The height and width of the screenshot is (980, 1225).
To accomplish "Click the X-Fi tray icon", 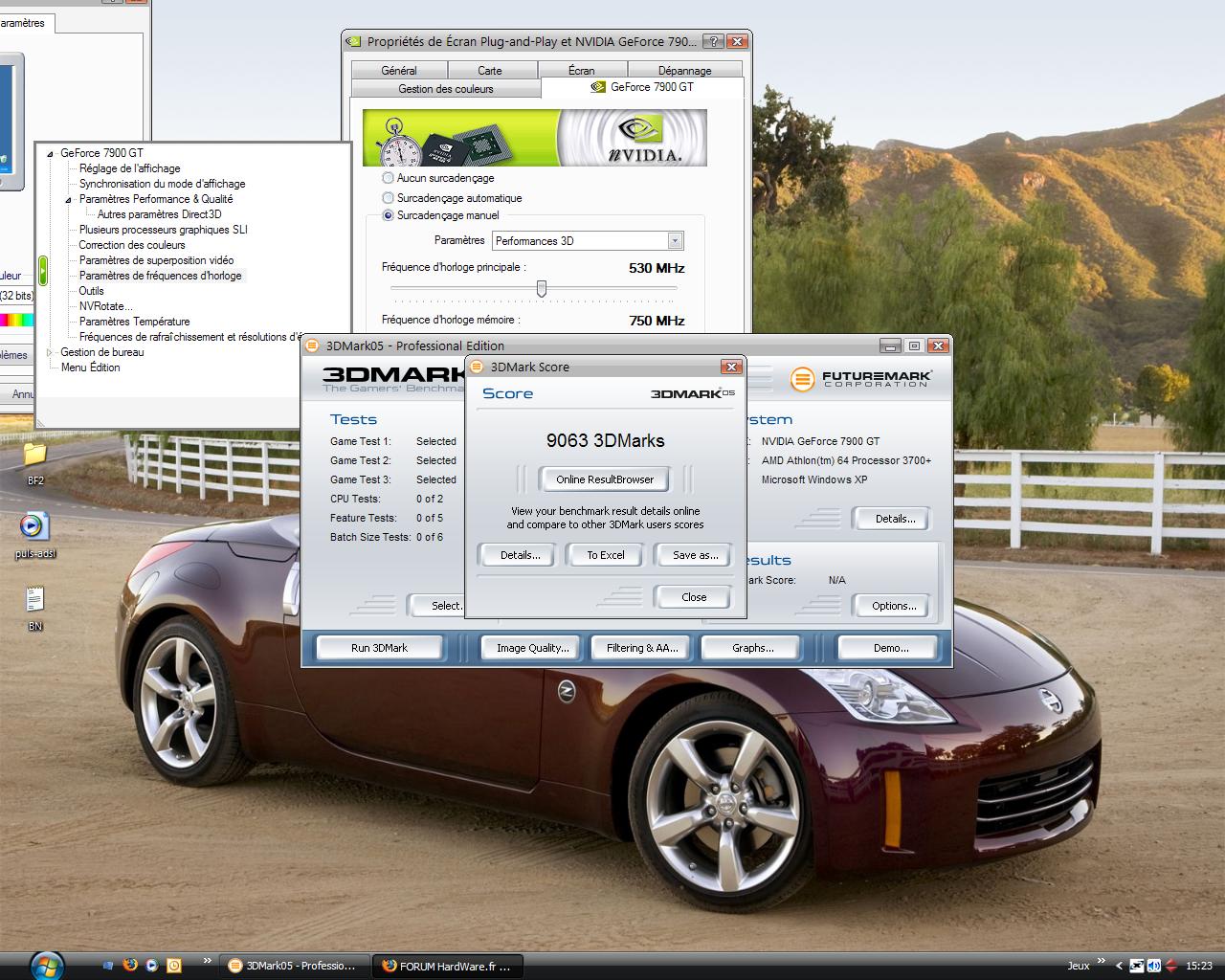I will 1136,966.
